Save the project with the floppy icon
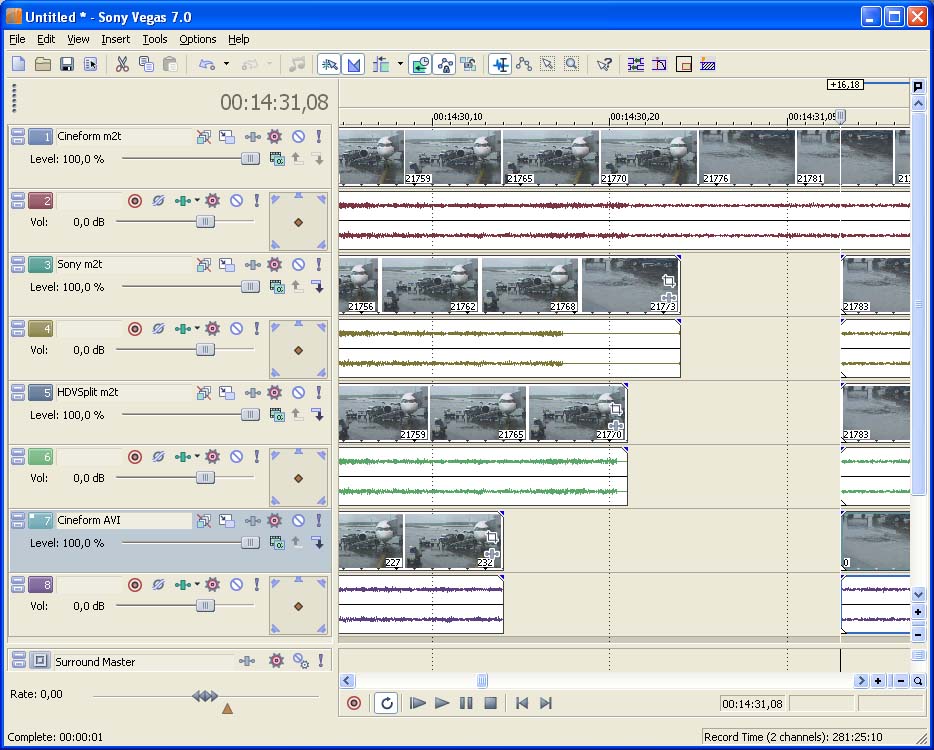This screenshot has height=750, width=934. coord(67,64)
